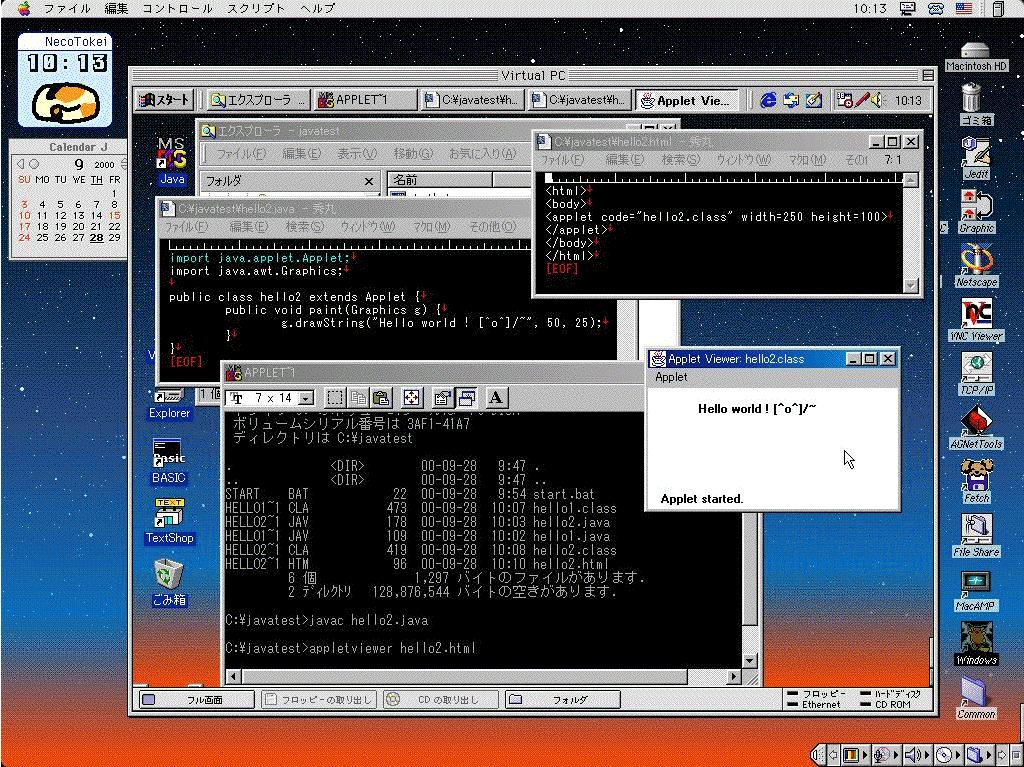The height and width of the screenshot is (767, 1024).
Task: Open the スクリプト menu
Action: (256, 8)
